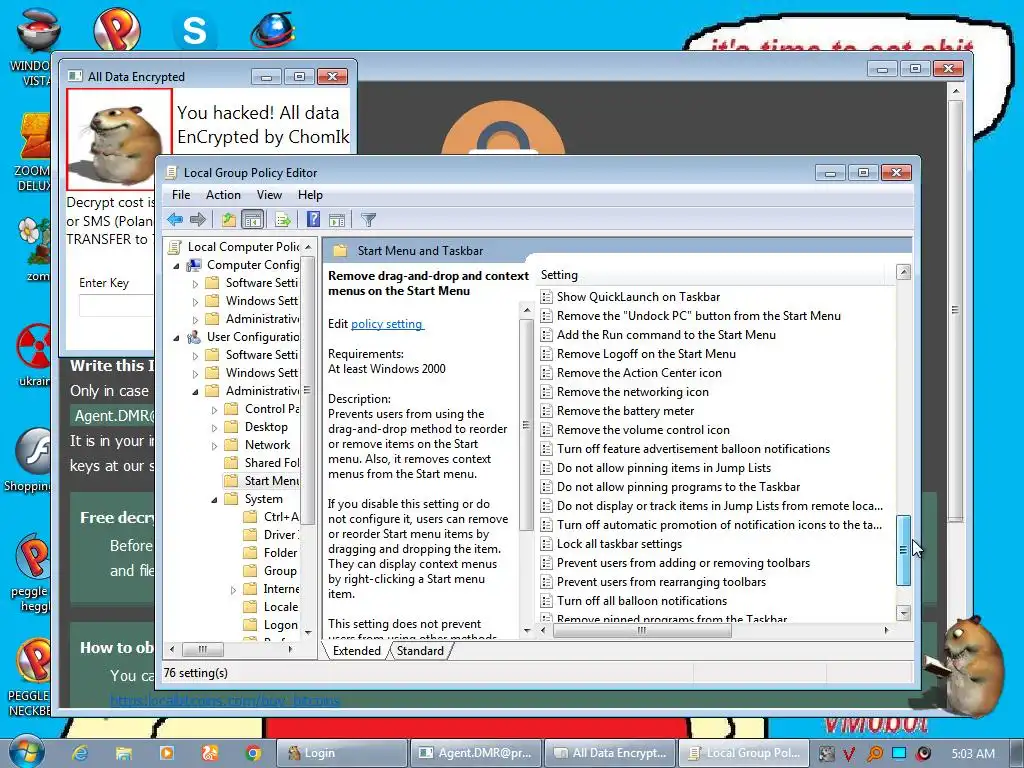Click the Show/Hide action pane icon

(337, 220)
